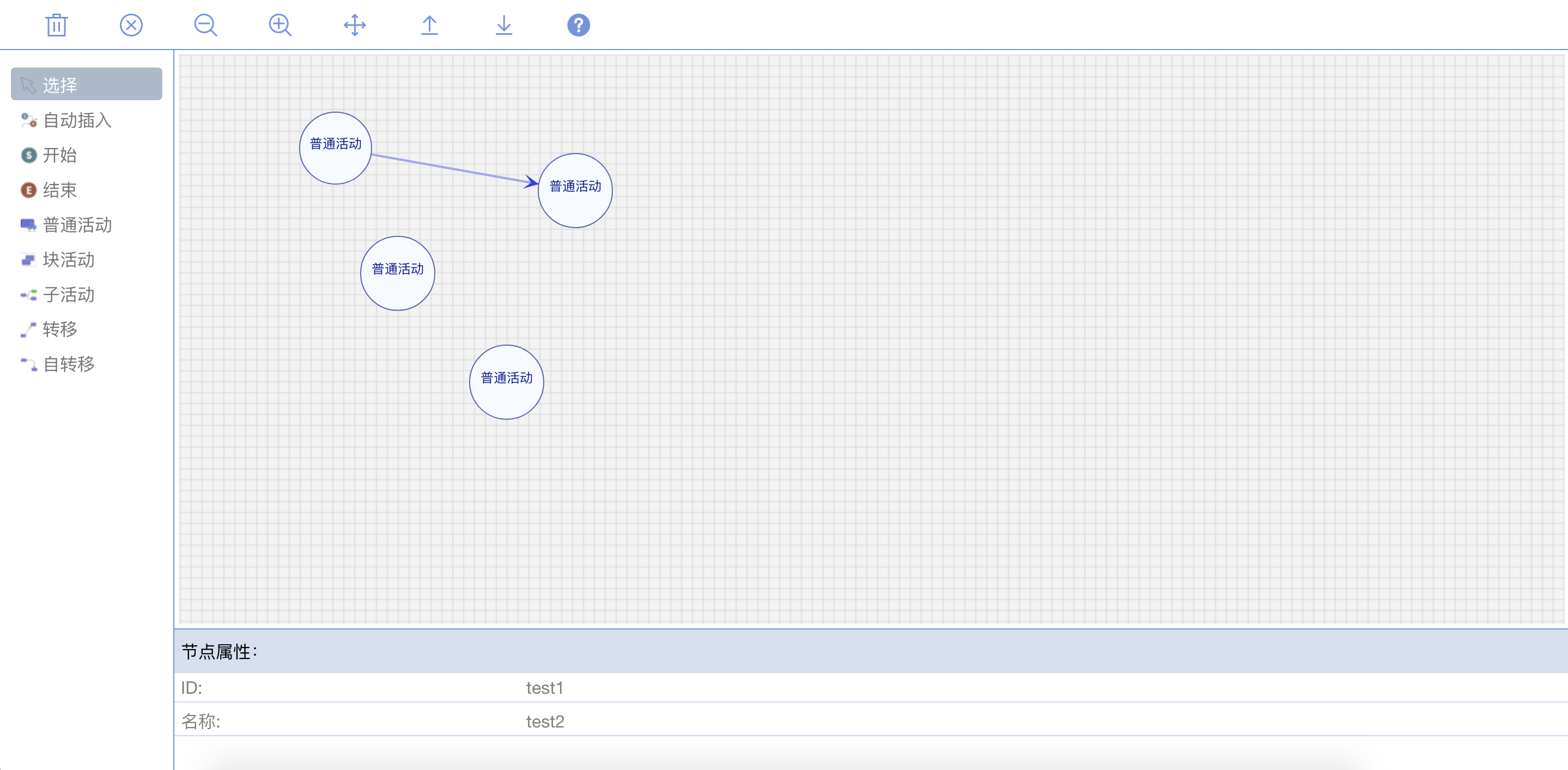The image size is (1568, 770).
Task: Click the ID value test1 field
Action: tap(545, 688)
